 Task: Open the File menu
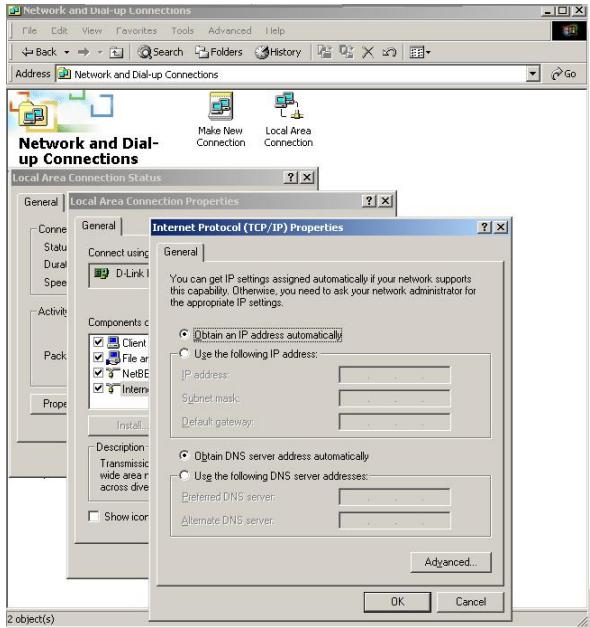(29, 31)
